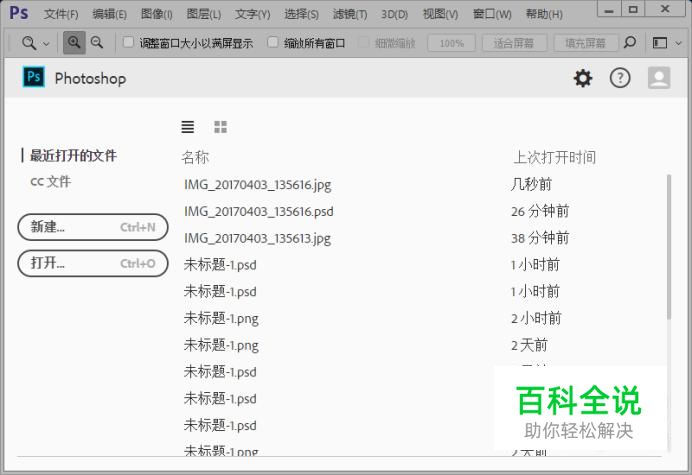
Task: Click the 几秒前 time entry
Action: 531,185
